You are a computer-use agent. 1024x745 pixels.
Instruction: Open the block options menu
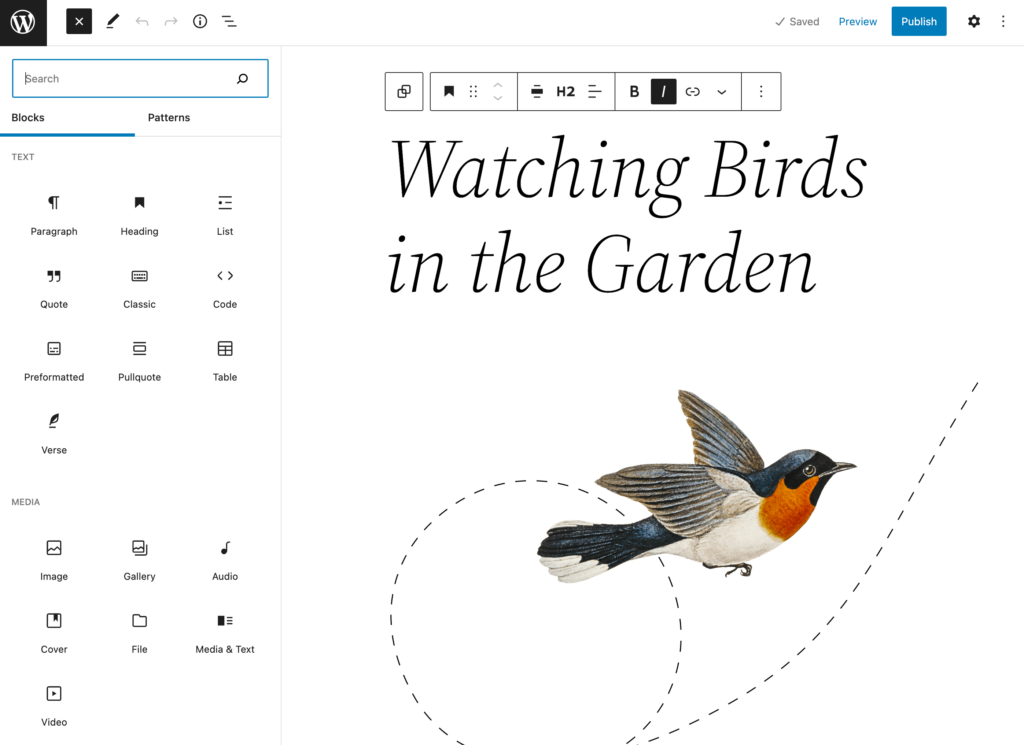[761, 91]
